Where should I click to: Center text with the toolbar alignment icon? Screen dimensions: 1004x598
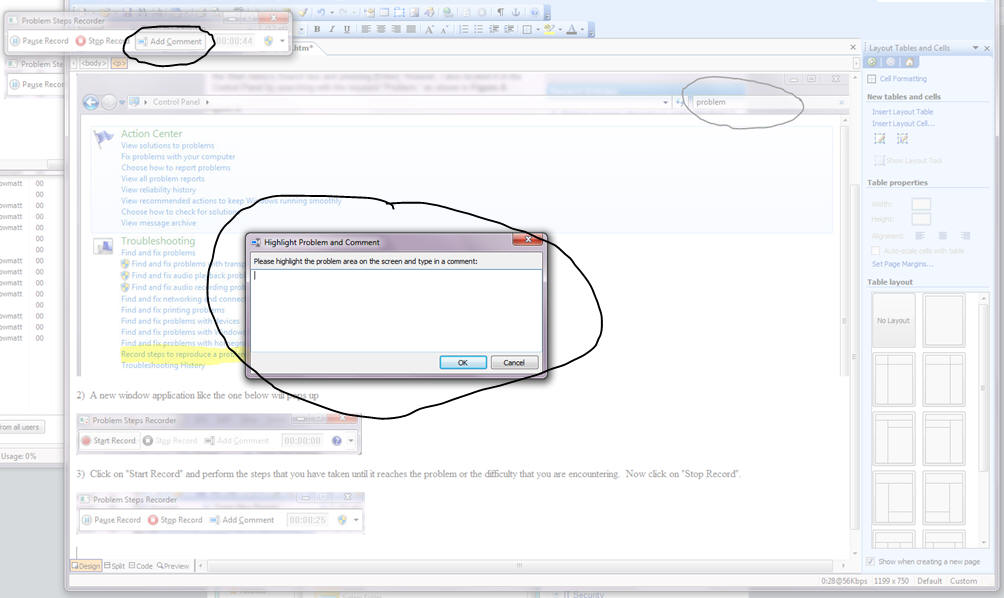pyautogui.click(x=381, y=29)
